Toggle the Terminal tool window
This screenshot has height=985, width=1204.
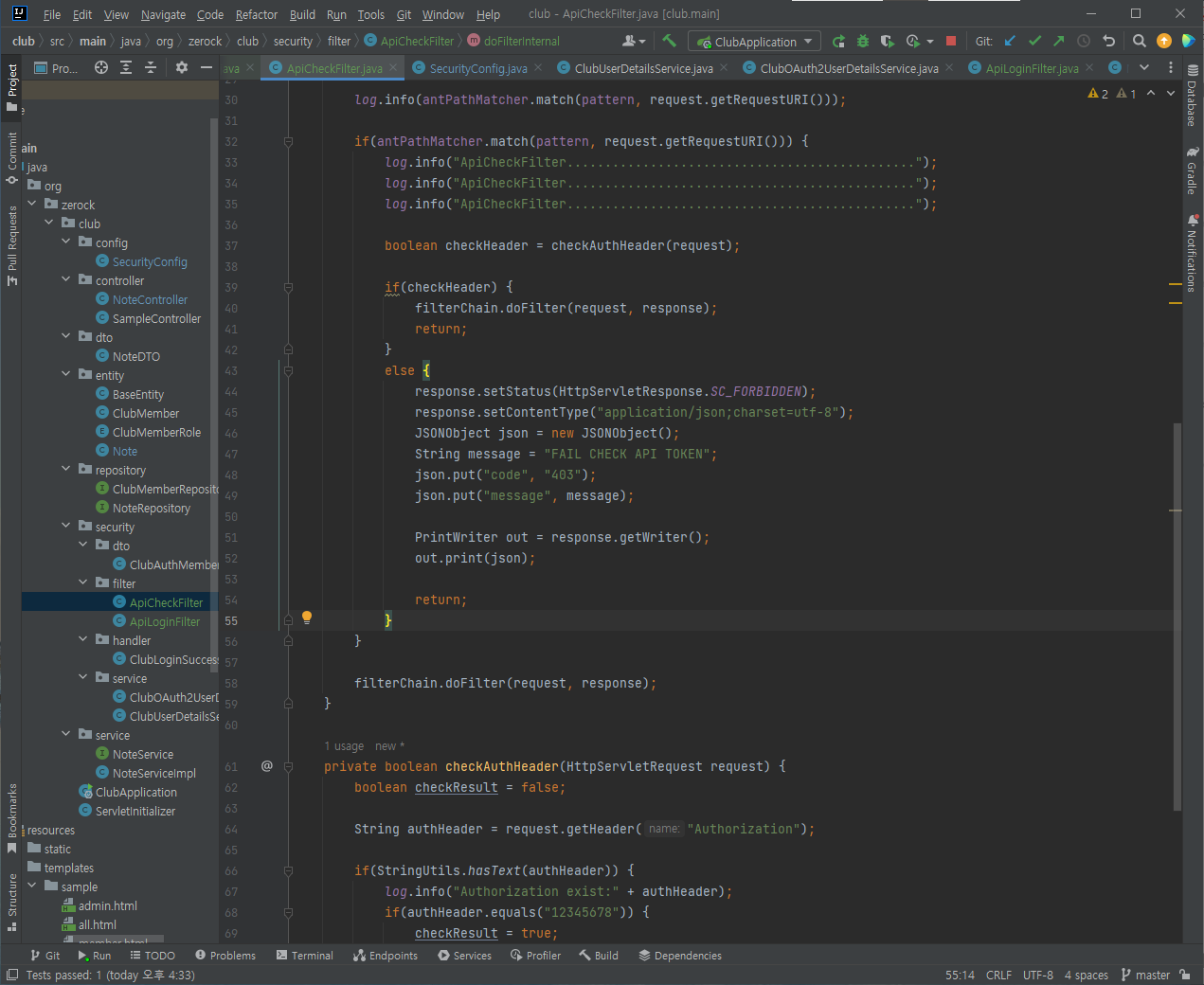[305, 956]
